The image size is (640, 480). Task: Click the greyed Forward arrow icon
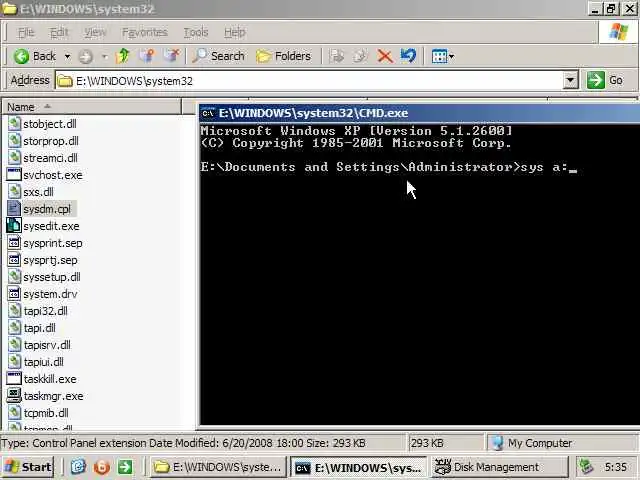coord(85,56)
